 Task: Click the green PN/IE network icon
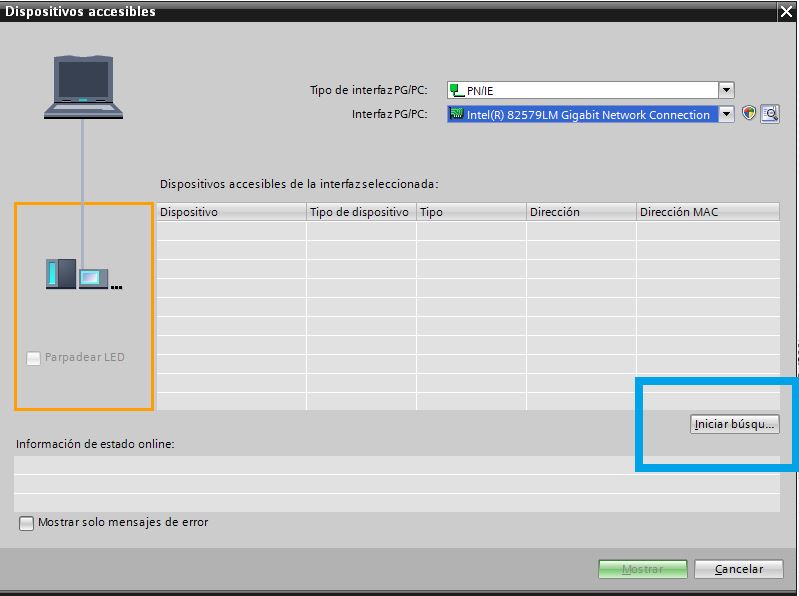457,90
